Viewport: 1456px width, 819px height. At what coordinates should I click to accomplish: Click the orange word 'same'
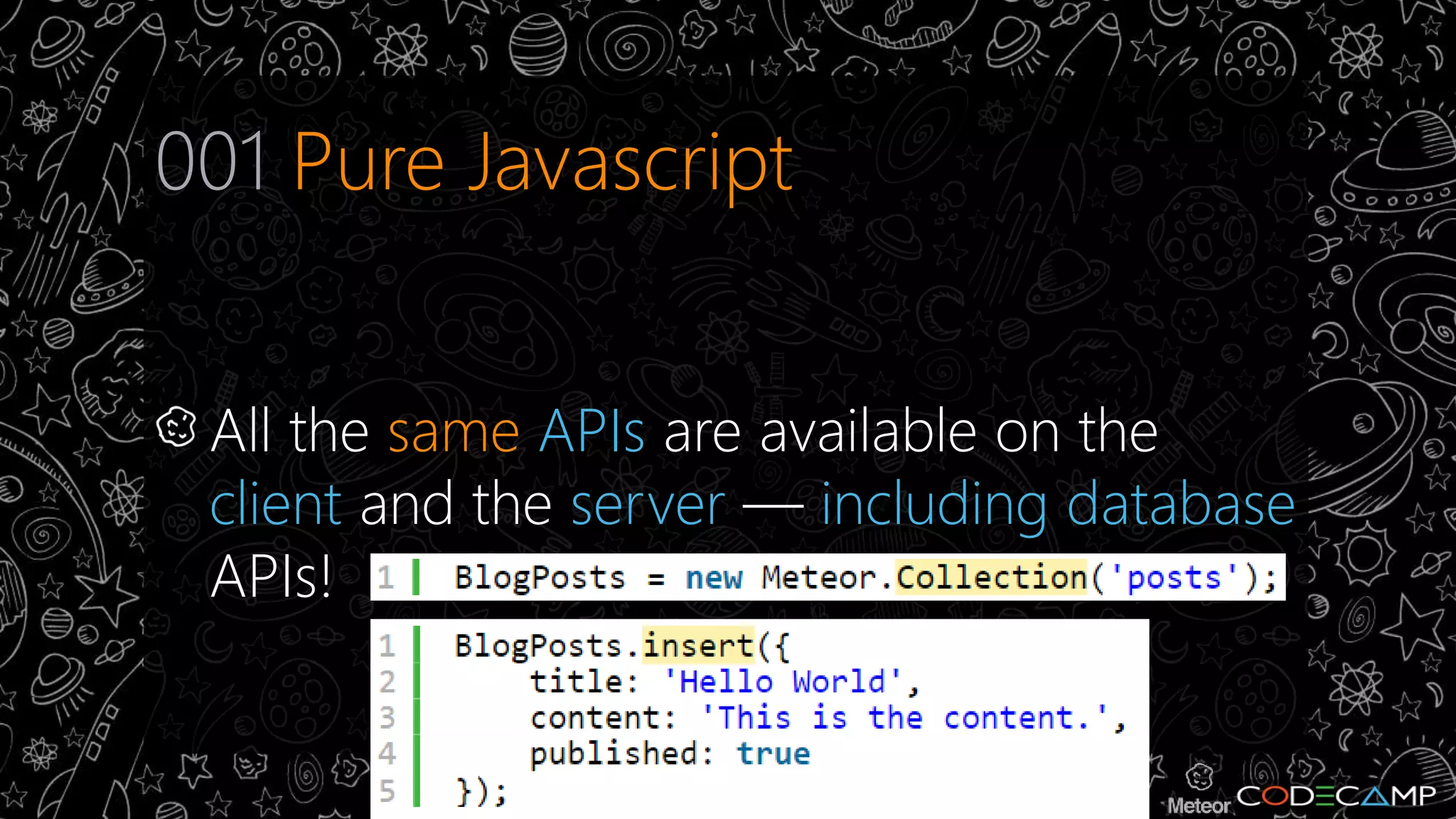[x=454, y=432]
